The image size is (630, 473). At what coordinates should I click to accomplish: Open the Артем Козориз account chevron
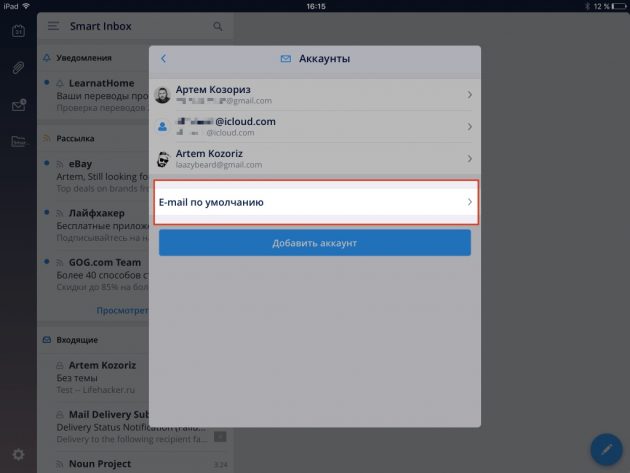[x=469, y=95]
